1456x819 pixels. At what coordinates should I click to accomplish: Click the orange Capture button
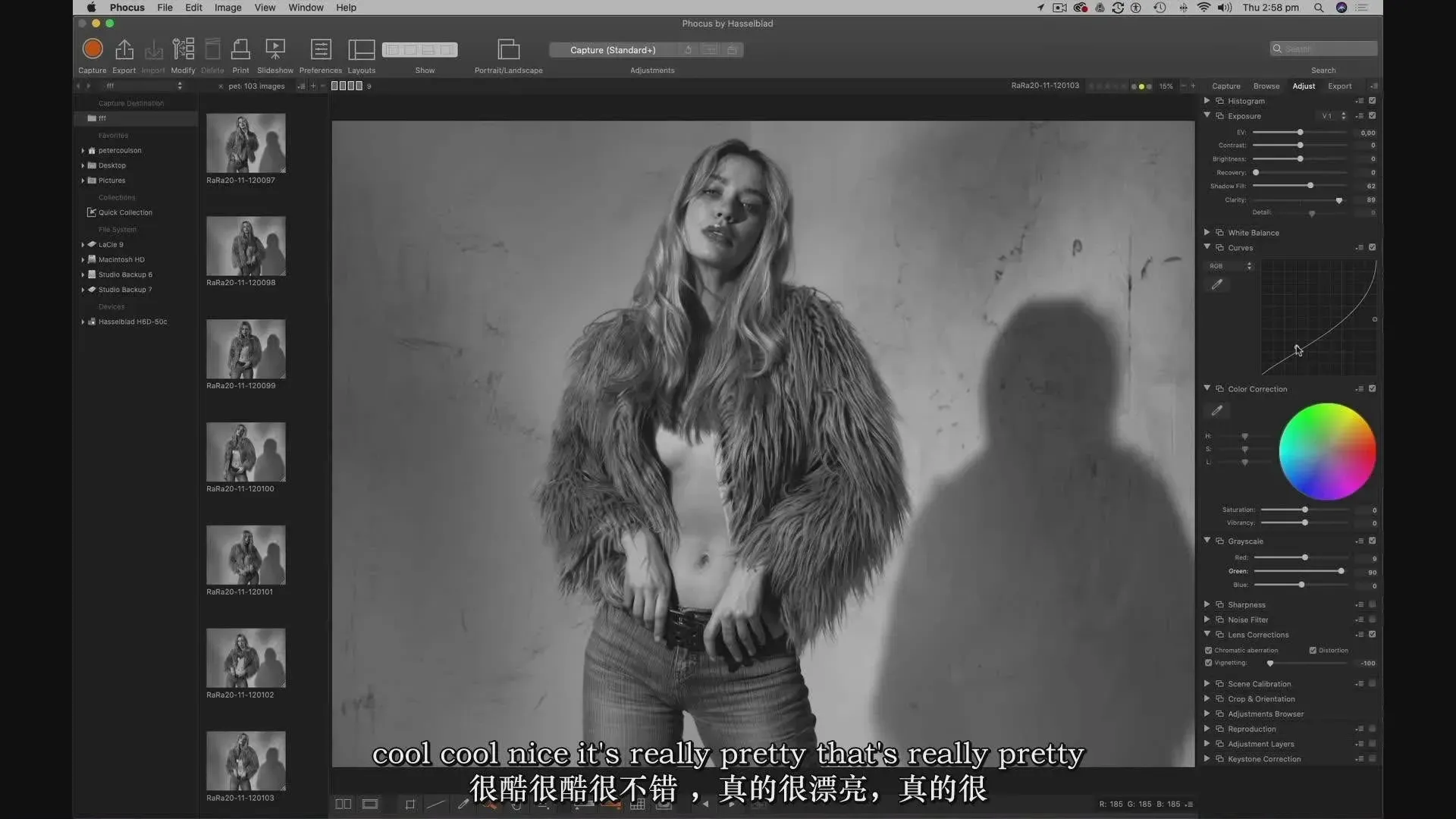pos(93,49)
